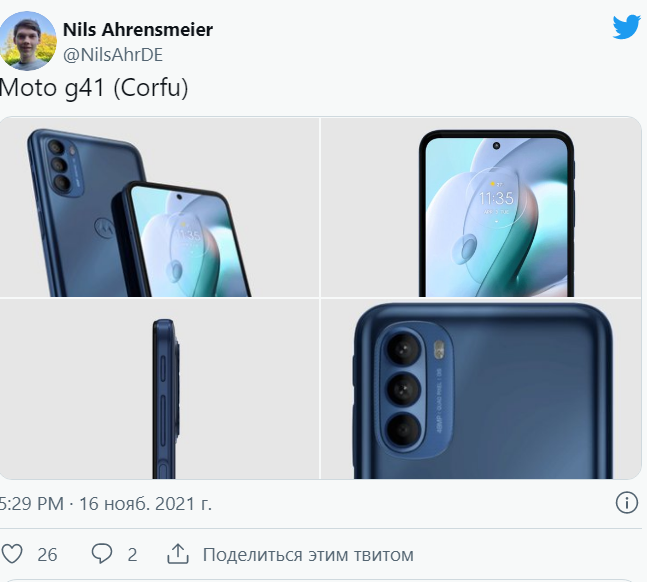Click the Moto g41 (Corfu) tweet text
Viewport: 647px width, 582px height.
pos(94,88)
